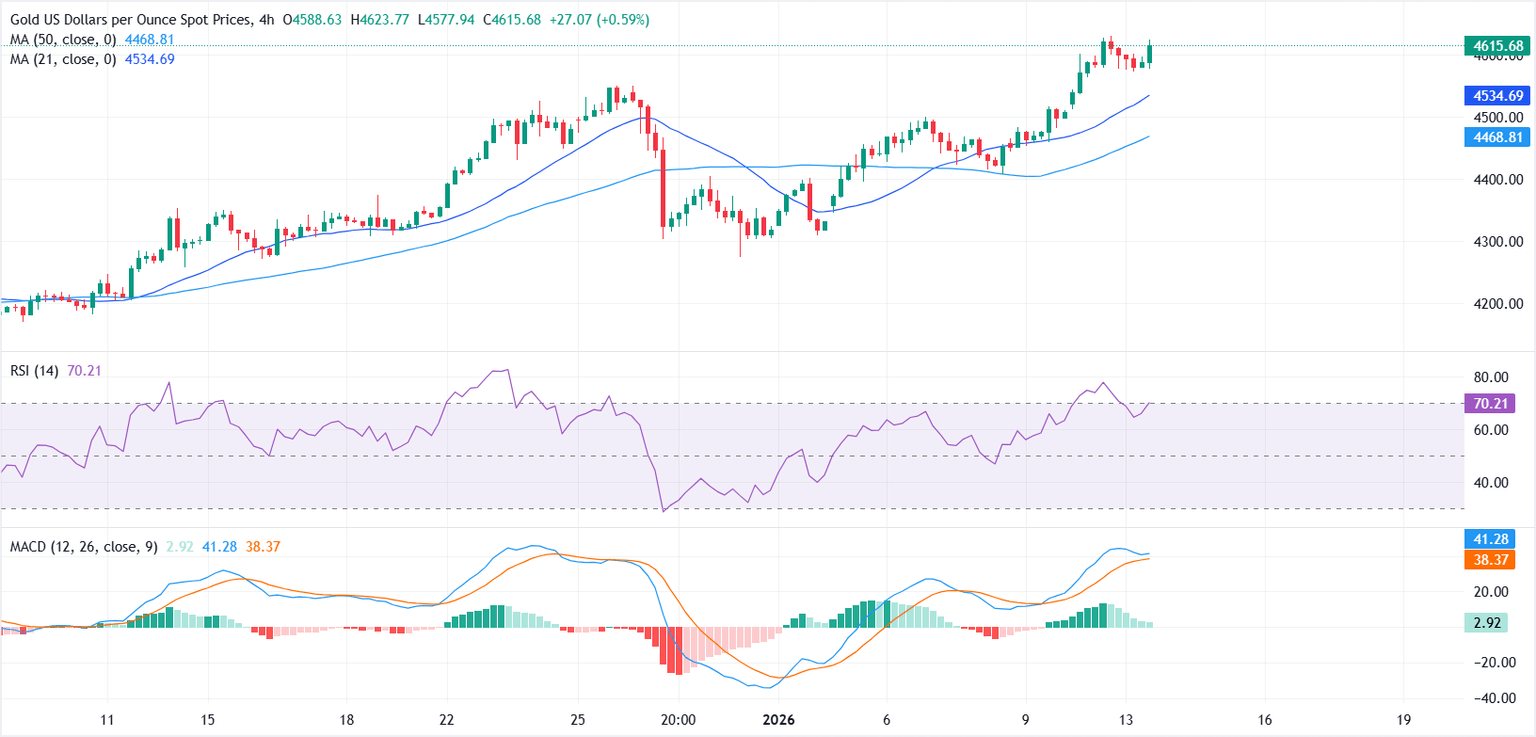Click the orange 38.37 signal value tag

point(1496,559)
